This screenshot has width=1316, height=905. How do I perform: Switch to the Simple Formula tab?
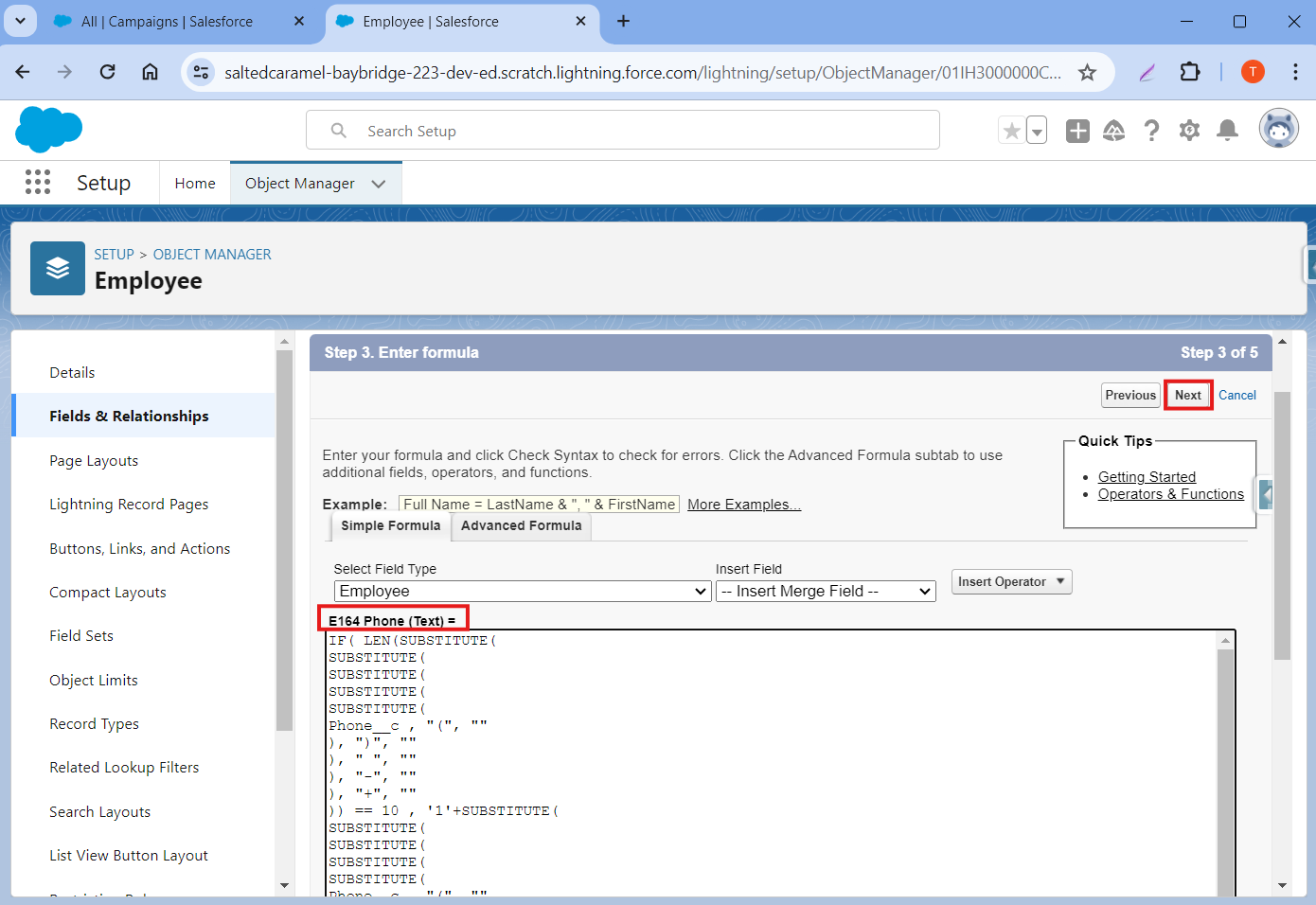tap(391, 525)
